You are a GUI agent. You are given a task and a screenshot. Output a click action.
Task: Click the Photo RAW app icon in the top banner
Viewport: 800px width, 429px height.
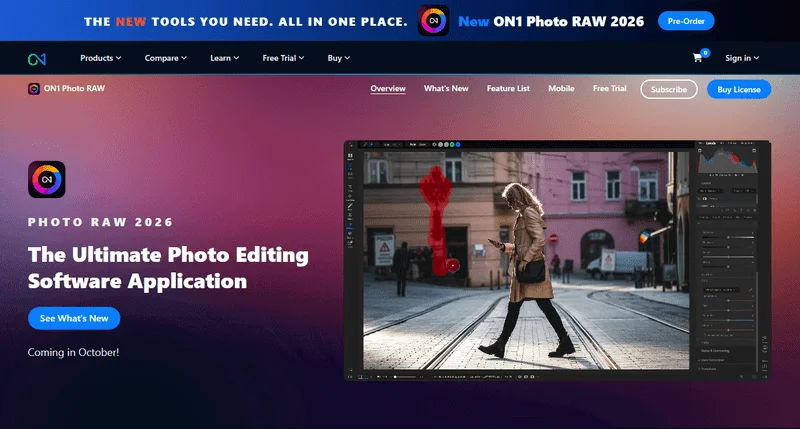pos(433,21)
